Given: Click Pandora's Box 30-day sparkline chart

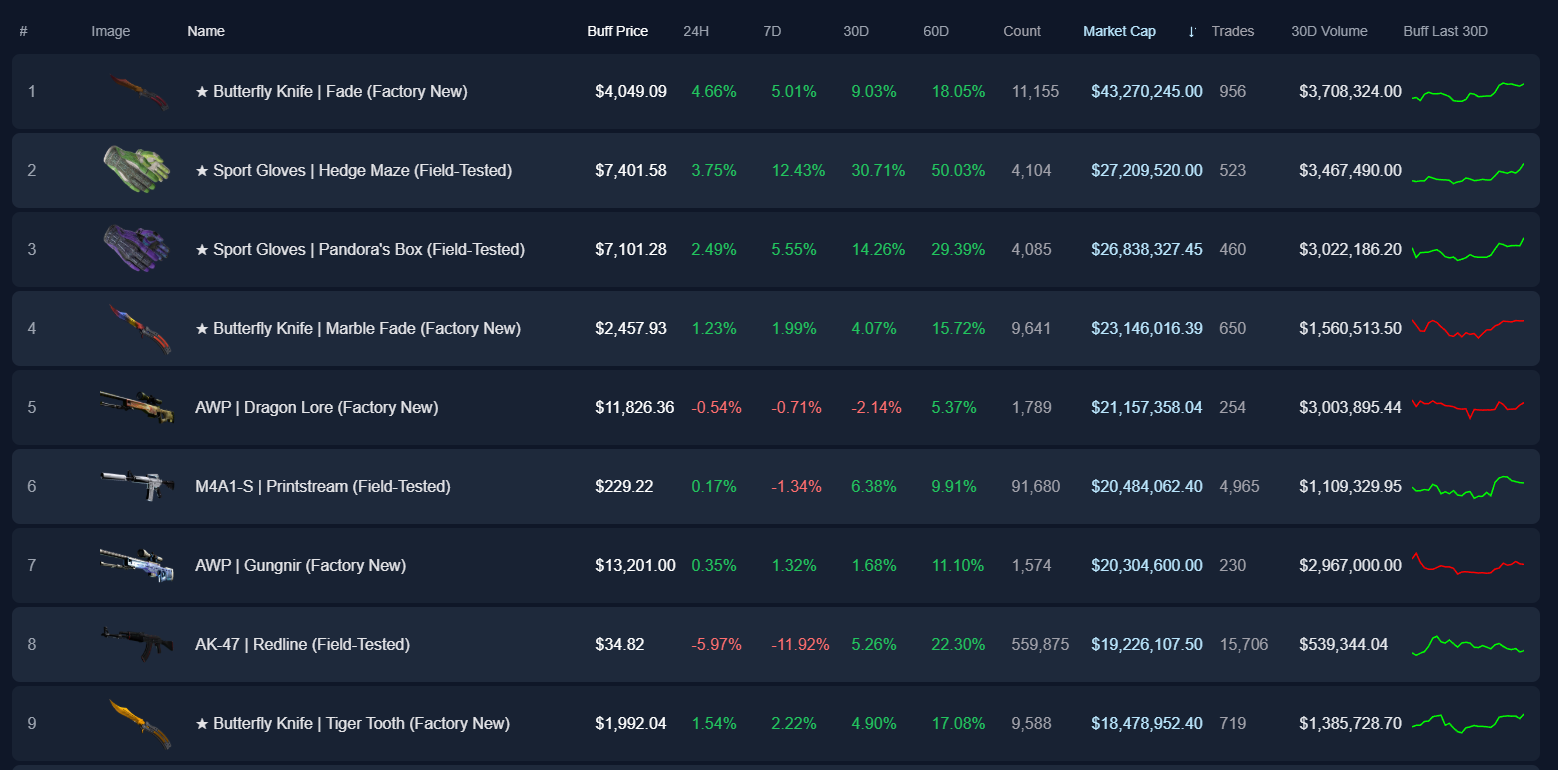Looking at the screenshot, I should (x=1467, y=249).
